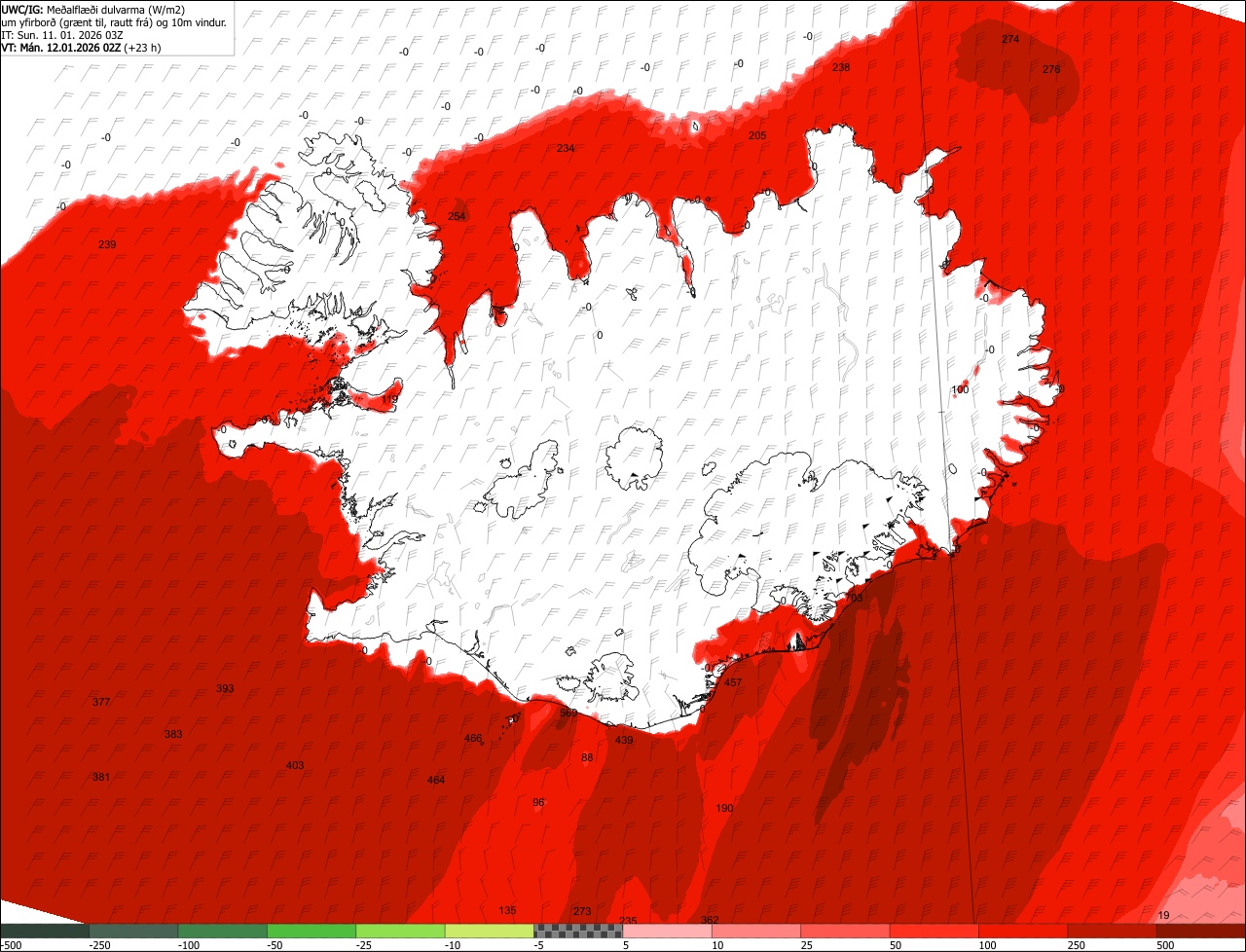The width and height of the screenshot is (1246, 952).
Task: Select the legend swatch between -250 and -100
Action: [133, 931]
